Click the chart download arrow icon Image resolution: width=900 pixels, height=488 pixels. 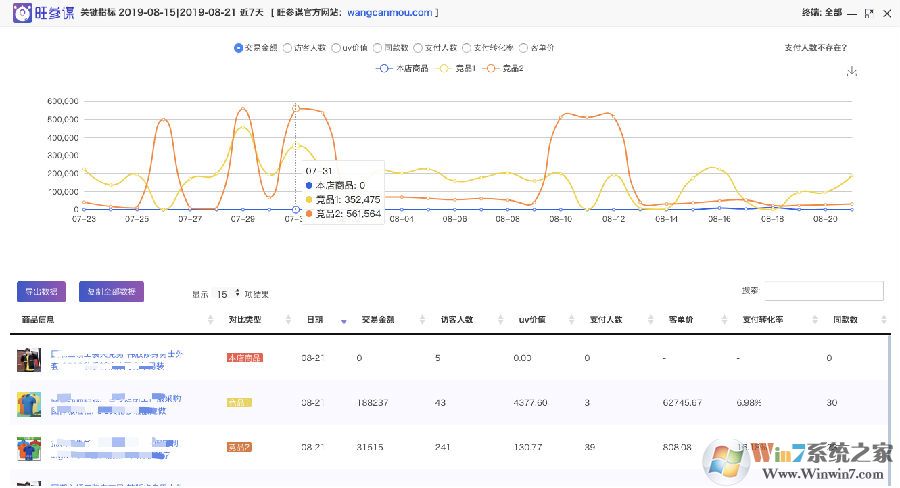852,71
